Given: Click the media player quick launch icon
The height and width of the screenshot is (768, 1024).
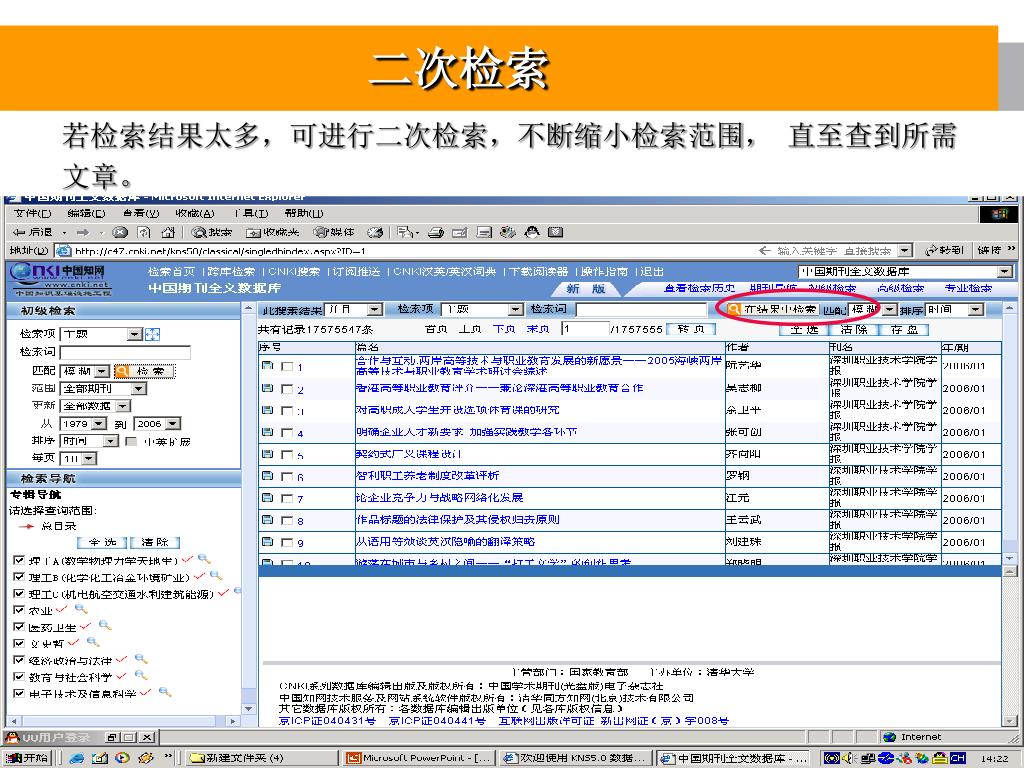Looking at the screenshot, I should point(122,758).
